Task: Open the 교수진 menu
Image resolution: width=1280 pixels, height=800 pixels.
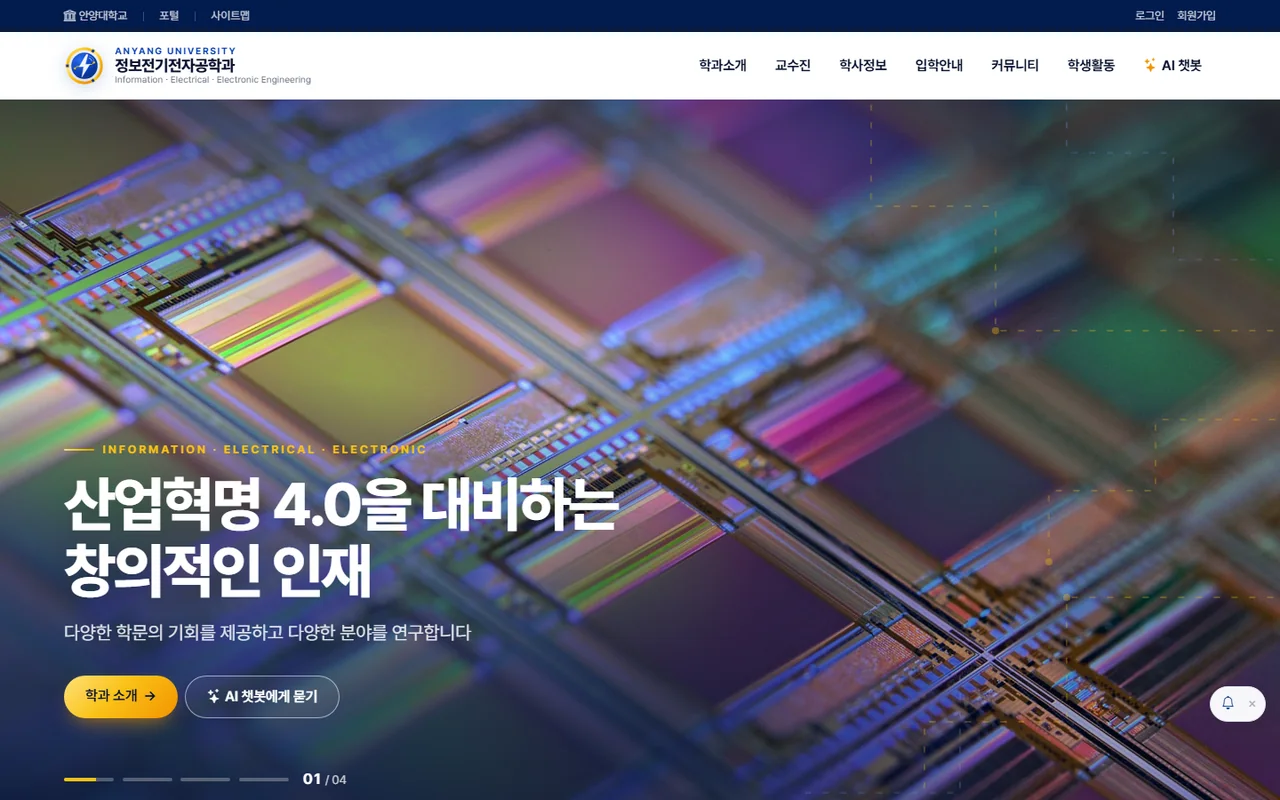Action: tap(793, 66)
